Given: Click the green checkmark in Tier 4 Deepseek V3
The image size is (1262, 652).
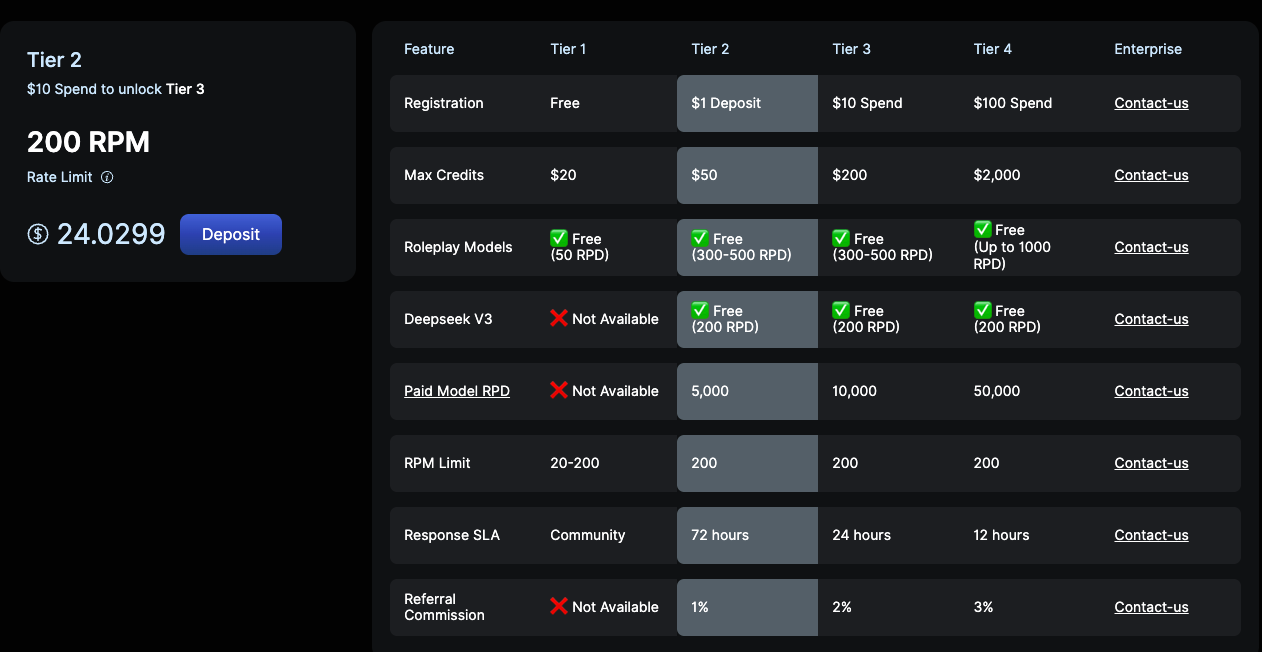Looking at the screenshot, I should point(983,310).
